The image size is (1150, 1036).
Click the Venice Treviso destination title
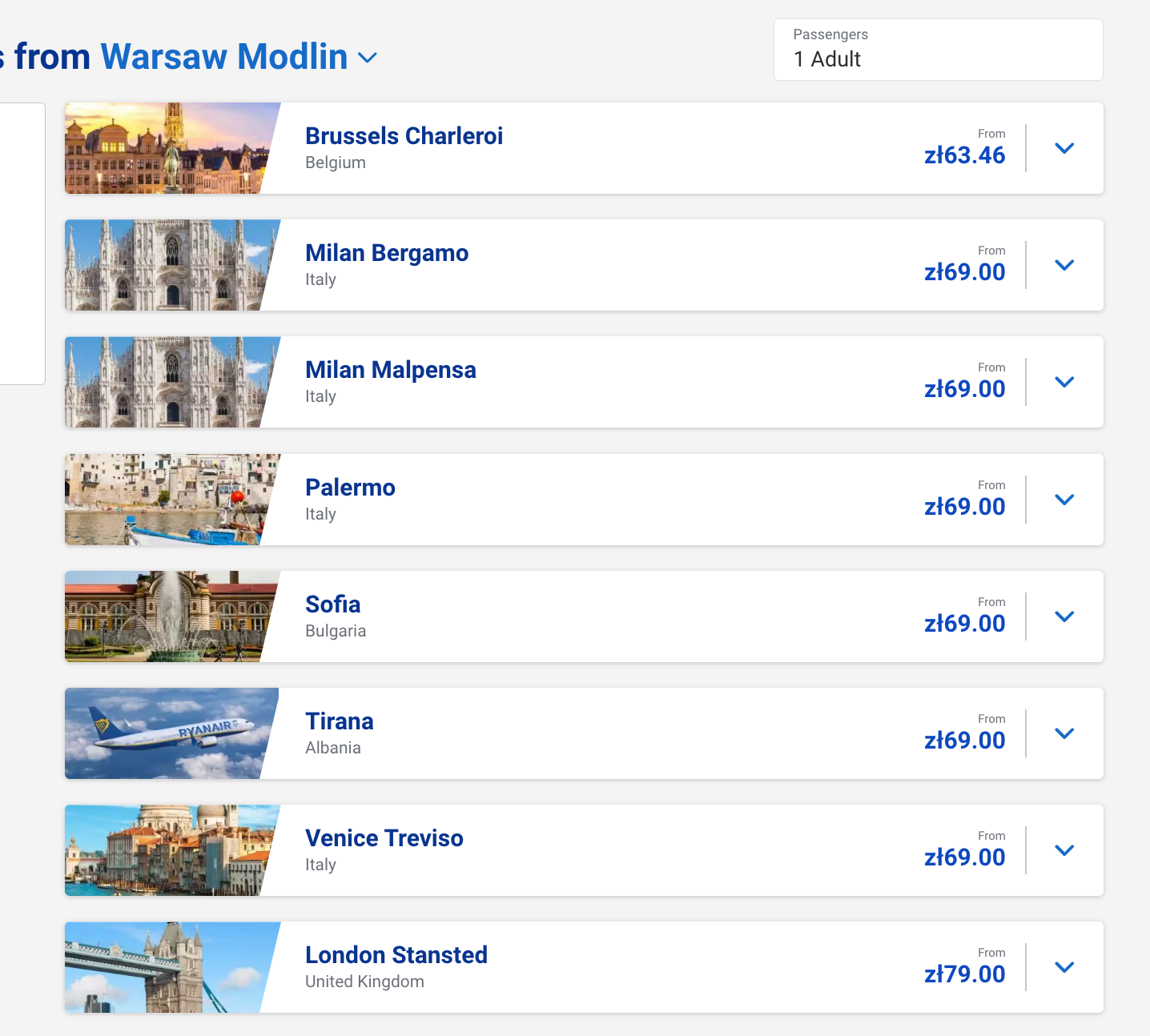[384, 838]
